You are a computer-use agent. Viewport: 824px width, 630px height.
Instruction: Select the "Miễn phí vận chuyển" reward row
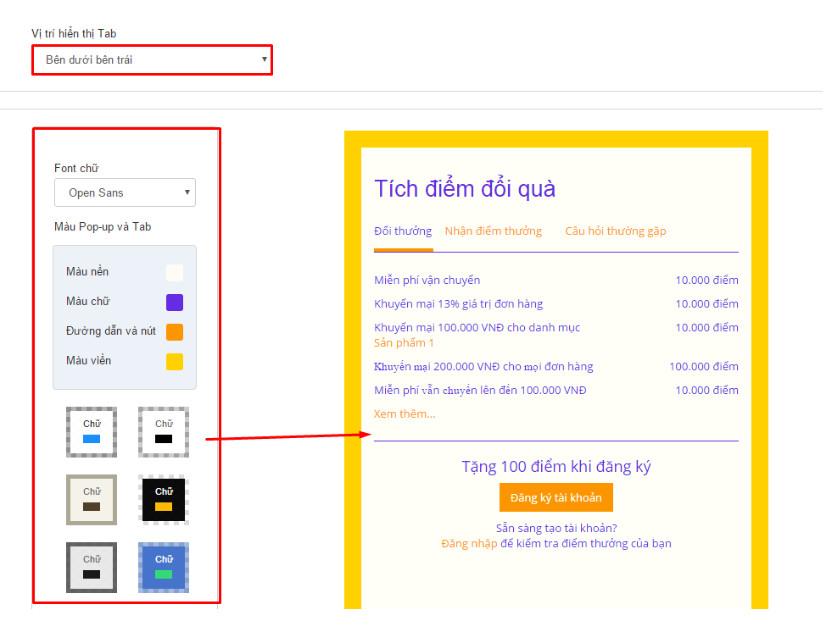click(427, 280)
